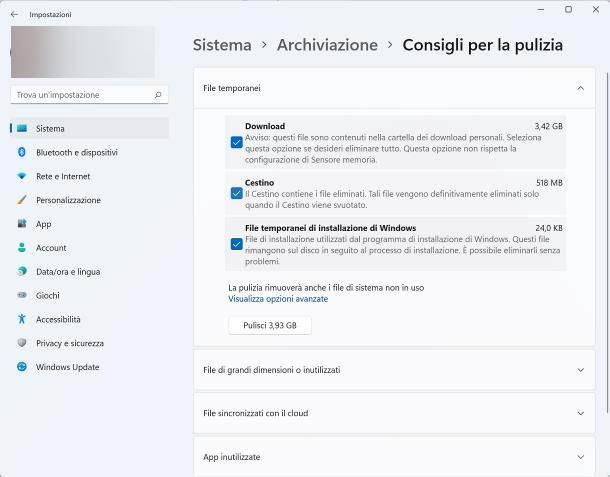Click the Giochi controller icon
Screen dimensions: 610x477
(x=22, y=295)
